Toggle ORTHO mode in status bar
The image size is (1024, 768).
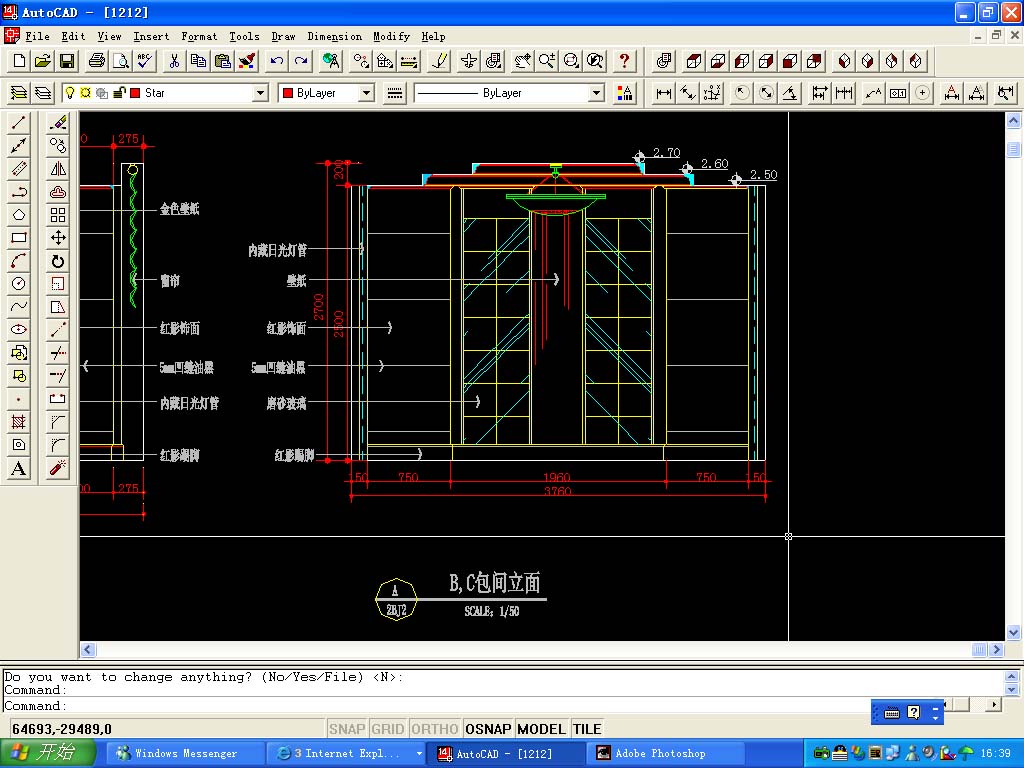[x=434, y=729]
